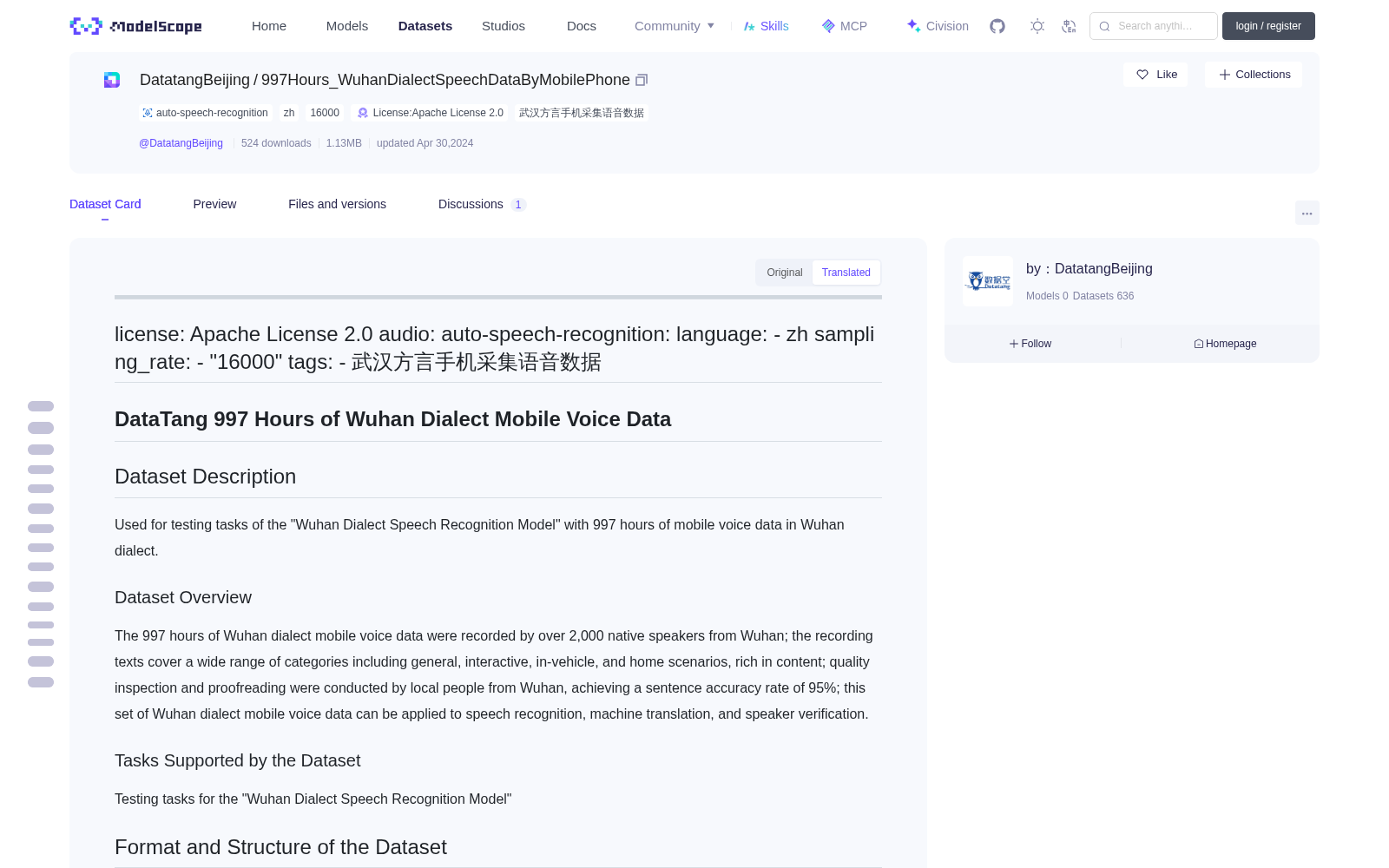1389x868 pixels.
Task: Click the DatatangBeijing owner name in the title
Action: click(x=194, y=80)
